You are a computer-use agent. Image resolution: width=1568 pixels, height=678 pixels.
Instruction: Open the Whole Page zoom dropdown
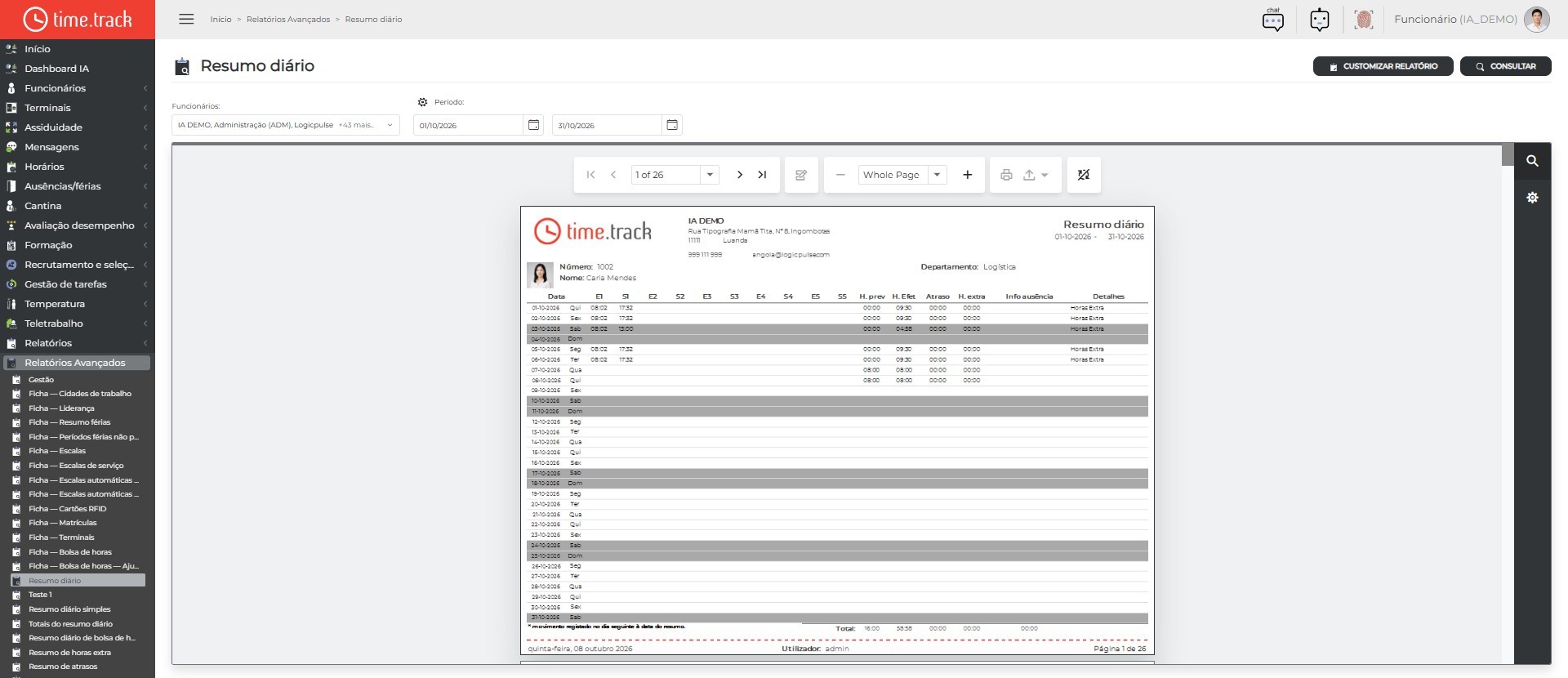pos(937,175)
